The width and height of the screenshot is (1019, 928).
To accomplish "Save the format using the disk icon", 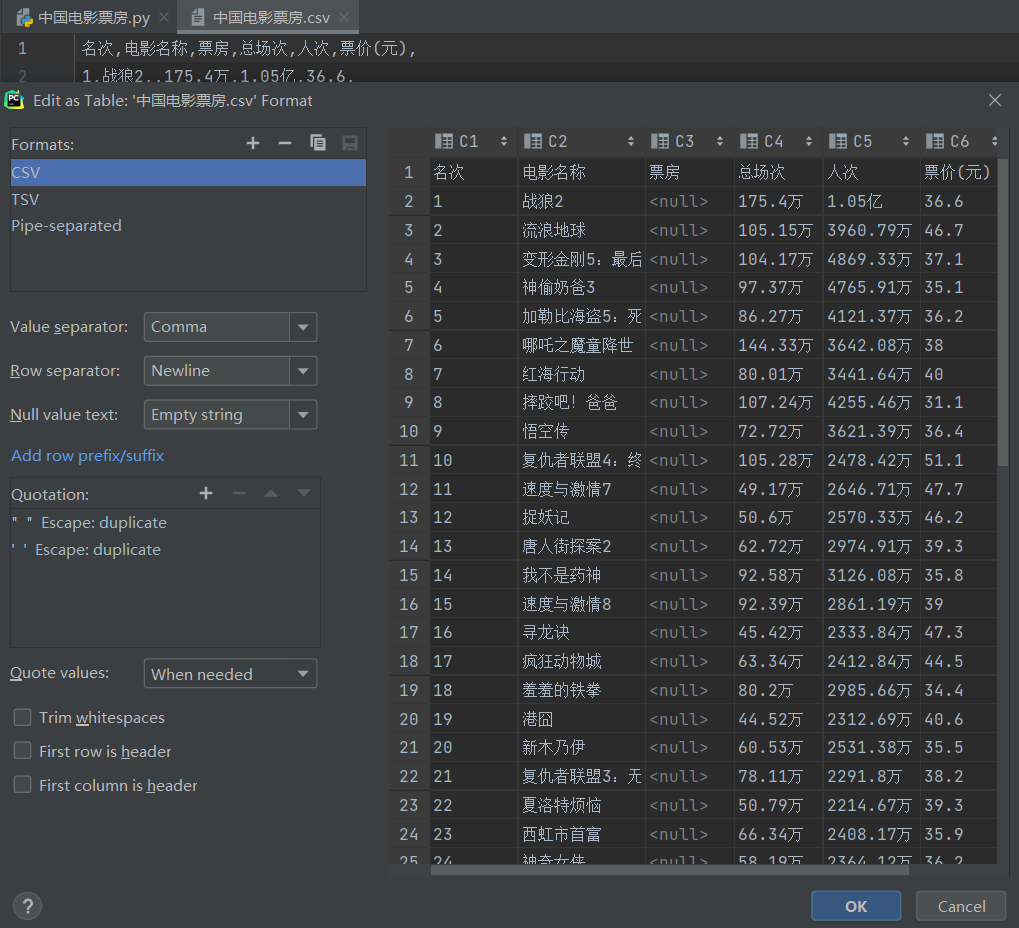I will tap(348, 143).
